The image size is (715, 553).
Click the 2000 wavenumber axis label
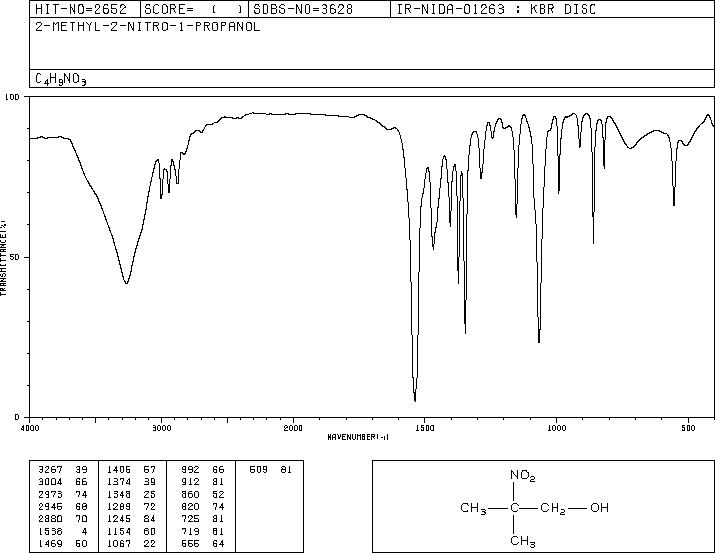293,428
